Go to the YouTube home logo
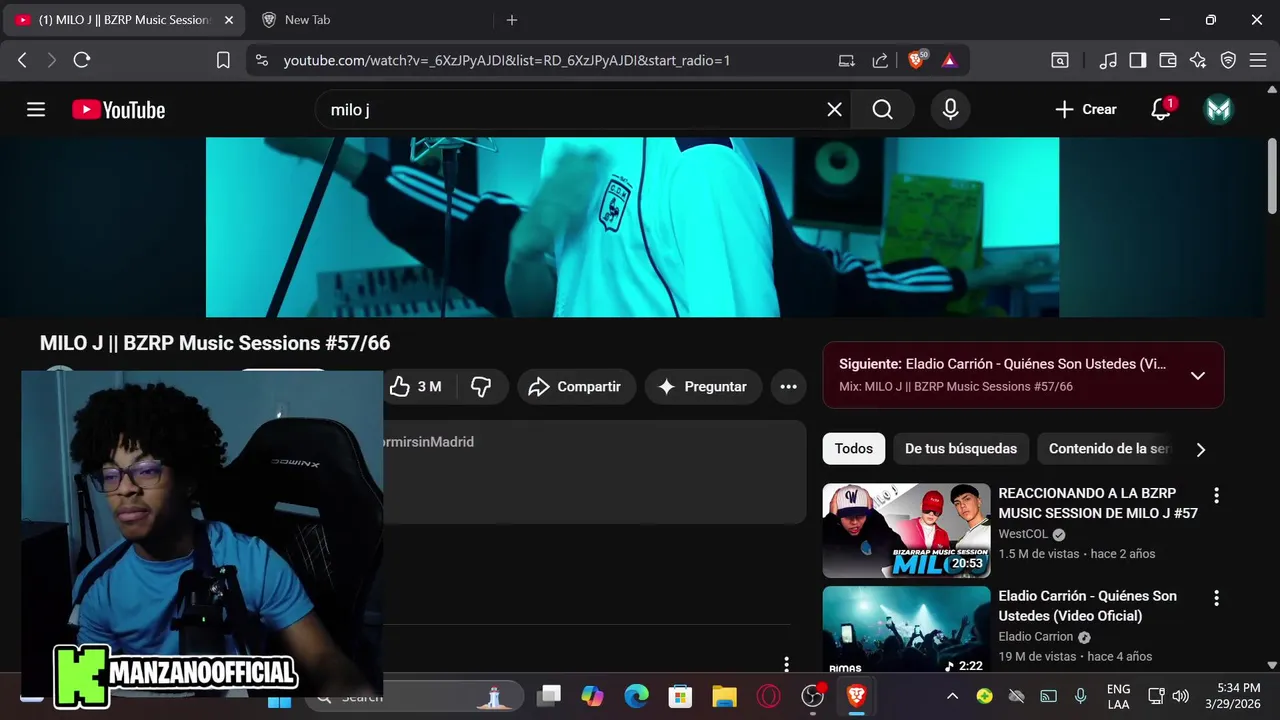 (118, 110)
